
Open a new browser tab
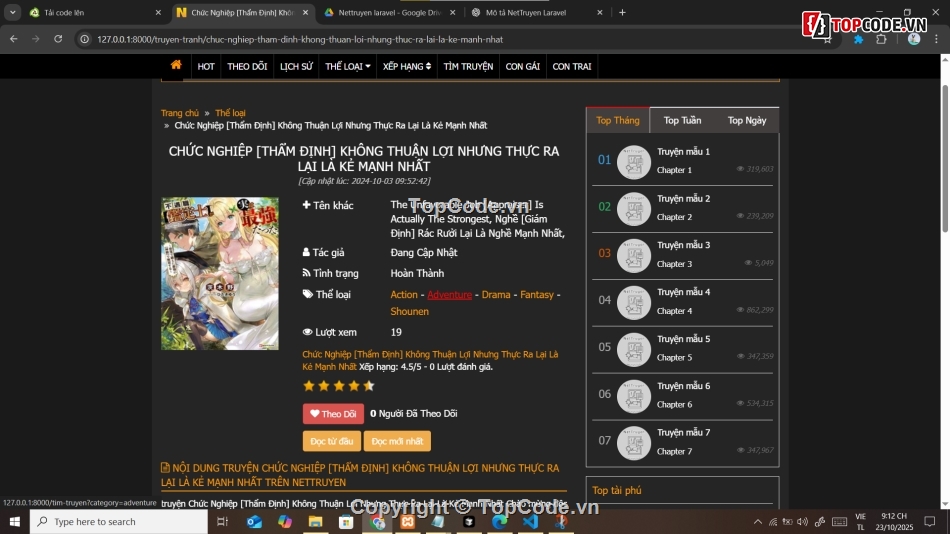coord(622,12)
